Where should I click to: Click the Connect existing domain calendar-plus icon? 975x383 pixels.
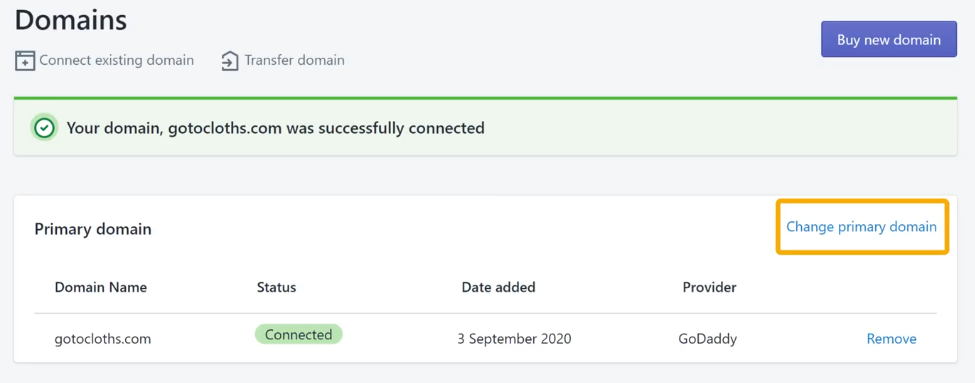pos(25,61)
